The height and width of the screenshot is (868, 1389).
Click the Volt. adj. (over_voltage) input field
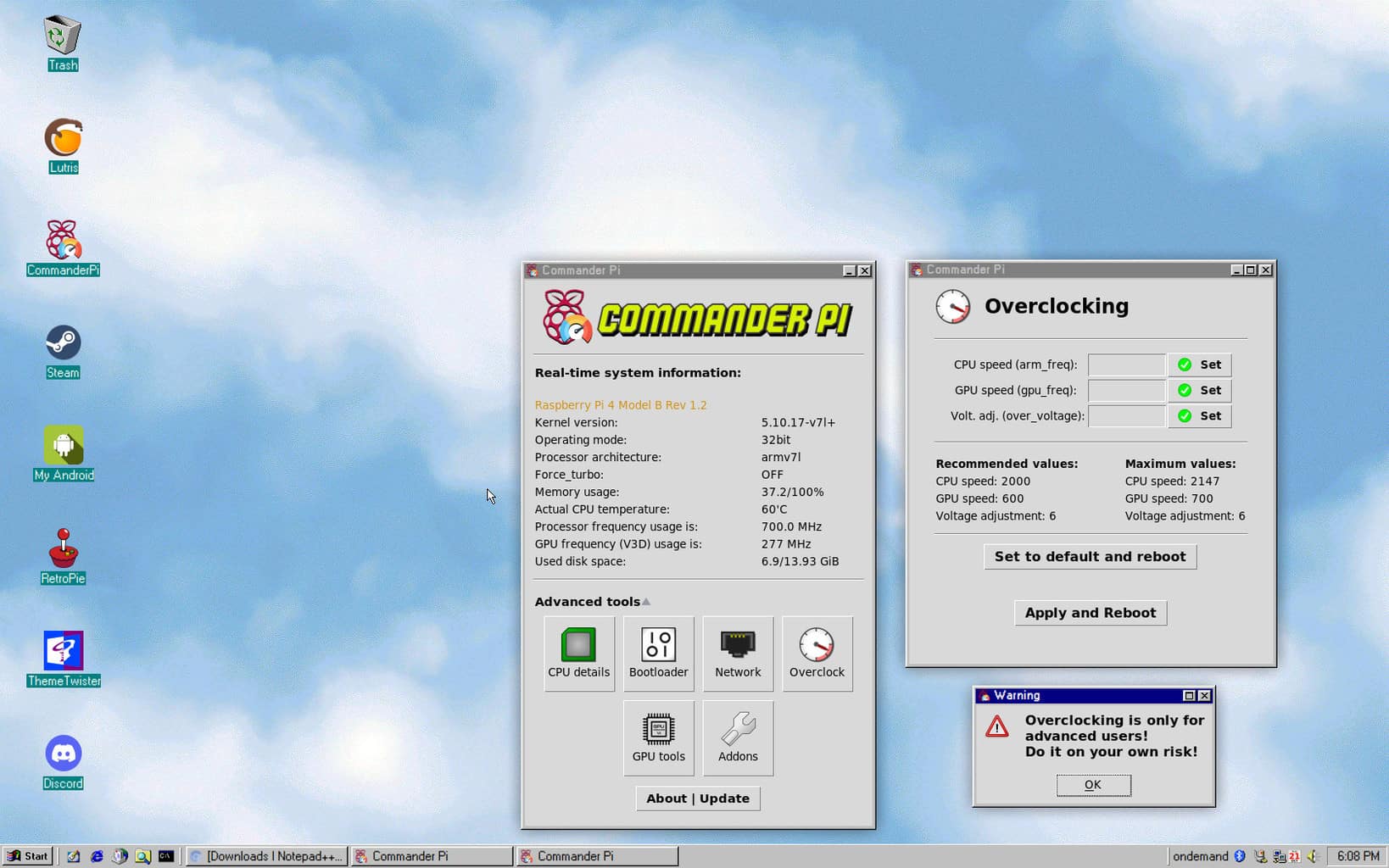point(1126,415)
